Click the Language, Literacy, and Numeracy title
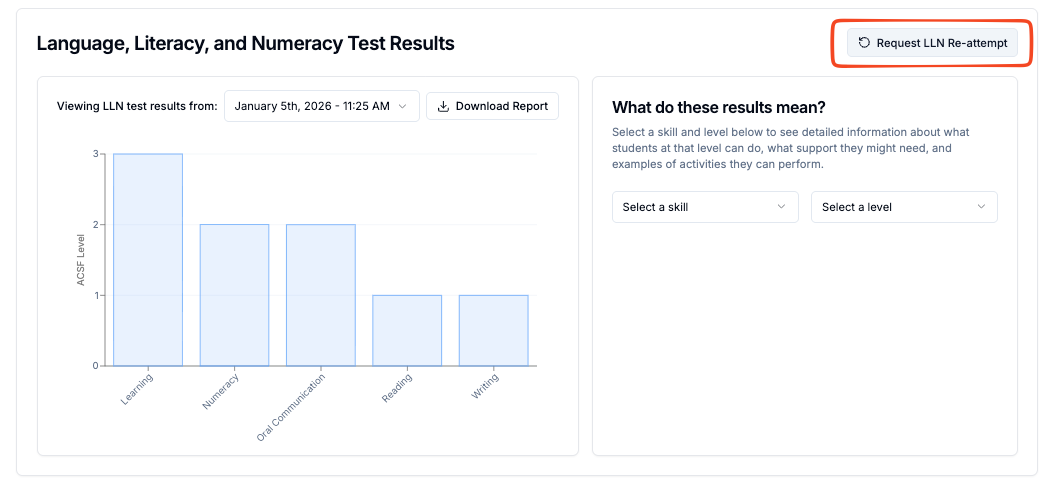The width and height of the screenshot is (1053, 486). [246, 44]
